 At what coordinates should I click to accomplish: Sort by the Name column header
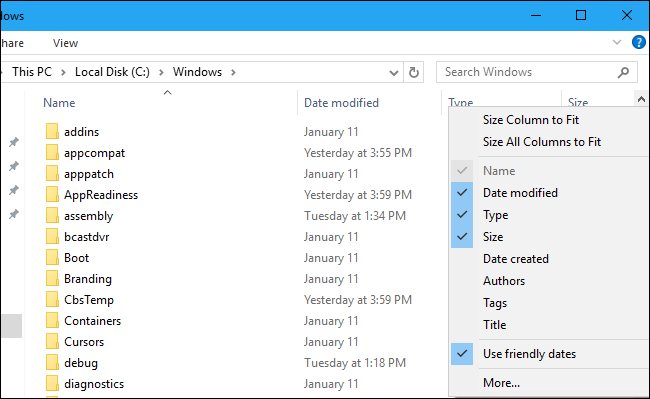pos(59,103)
